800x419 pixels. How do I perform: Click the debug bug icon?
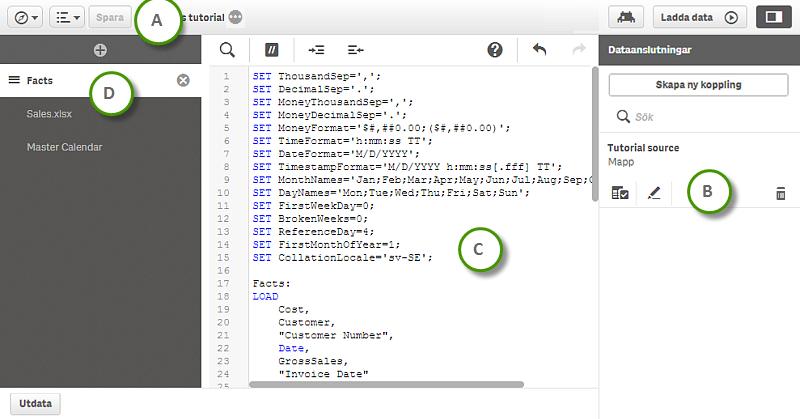626,17
